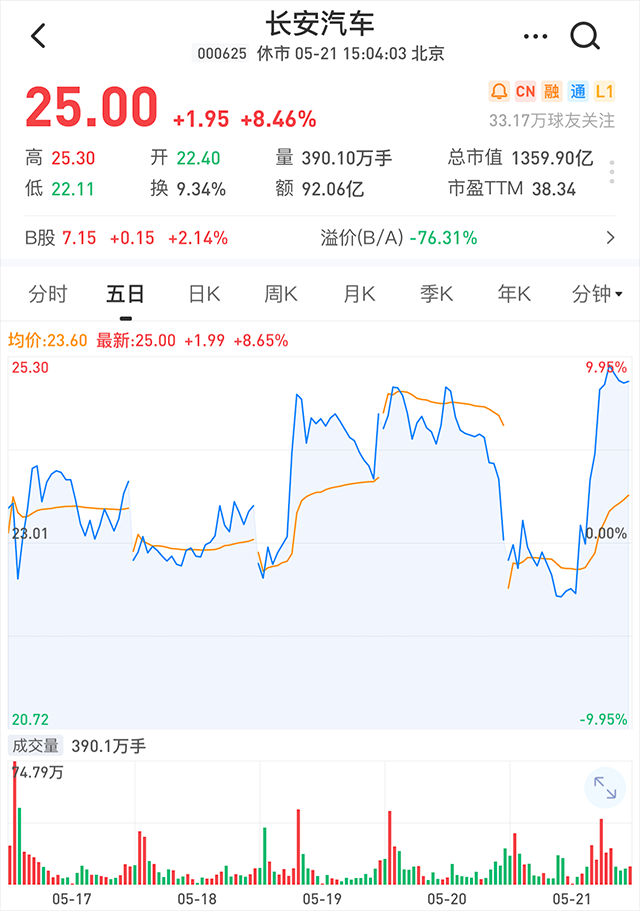Switch to the 分时 chart tab
The width and height of the screenshot is (640, 911).
pos(48,294)
